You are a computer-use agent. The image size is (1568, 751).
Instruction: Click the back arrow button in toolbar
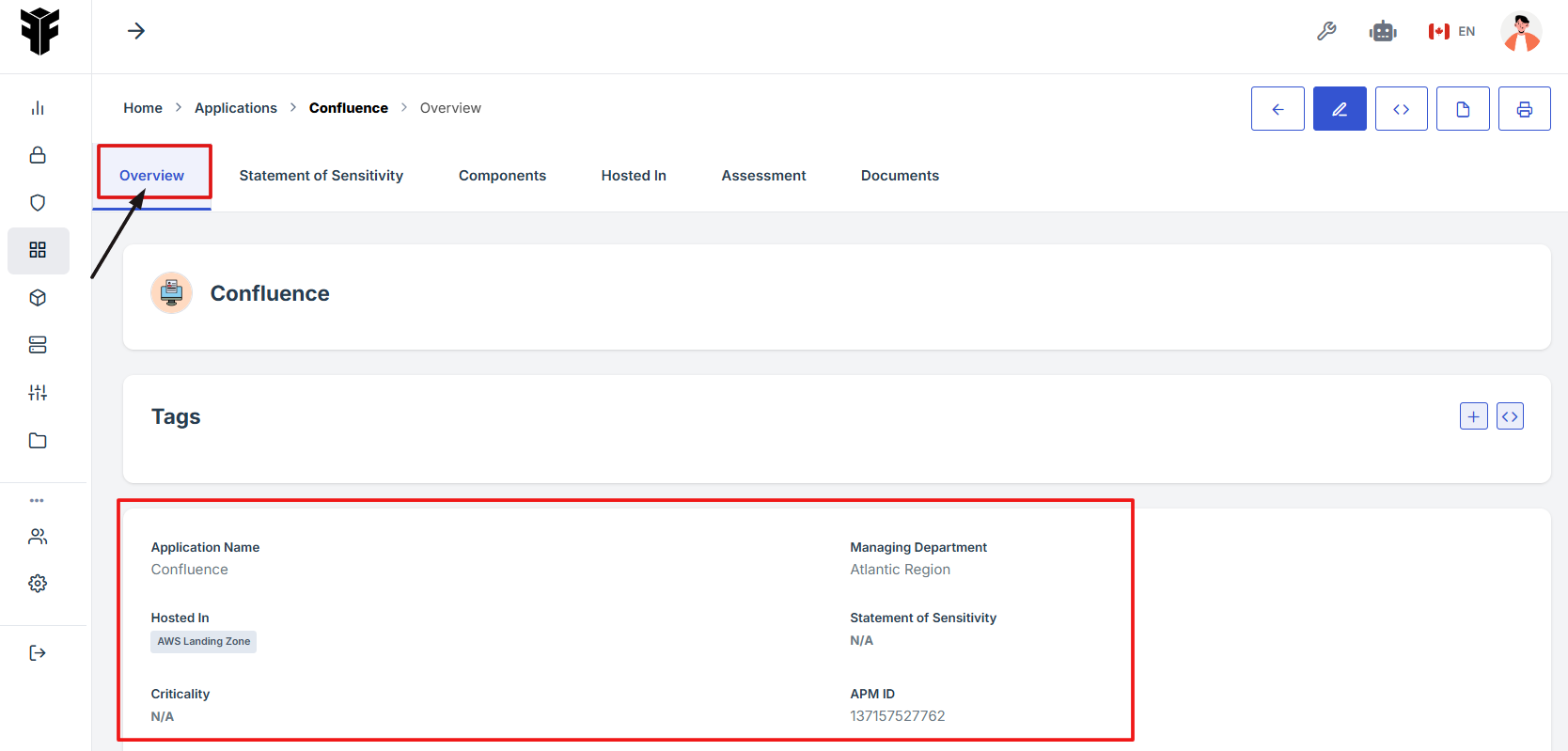(1277, 109)
